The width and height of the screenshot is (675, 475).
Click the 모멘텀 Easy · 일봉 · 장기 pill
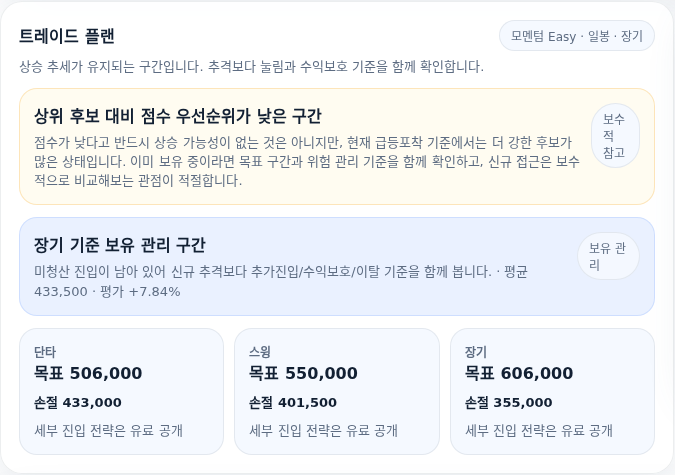577,36
